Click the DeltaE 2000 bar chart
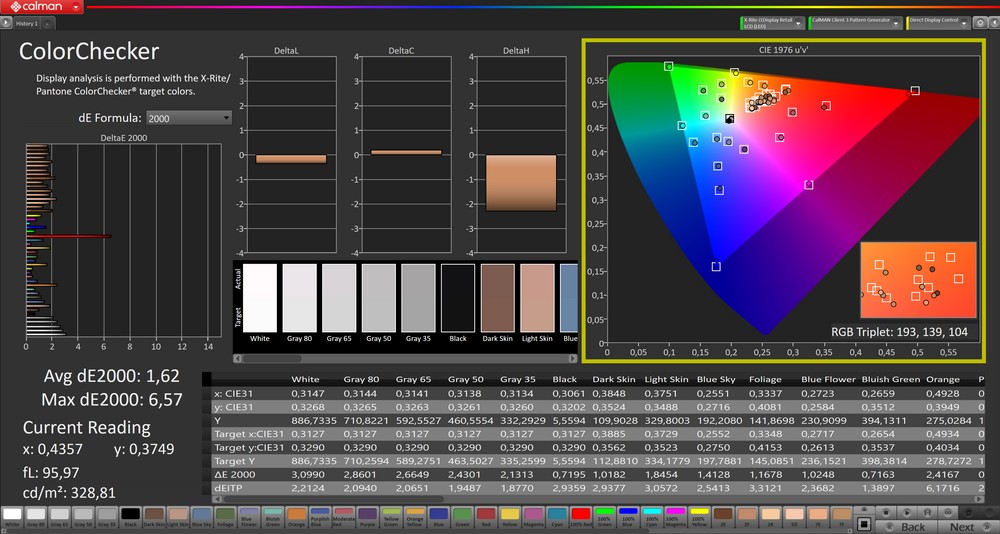Image resolution: width=1000 pixels, height=534 pixels. pos(120,240)
